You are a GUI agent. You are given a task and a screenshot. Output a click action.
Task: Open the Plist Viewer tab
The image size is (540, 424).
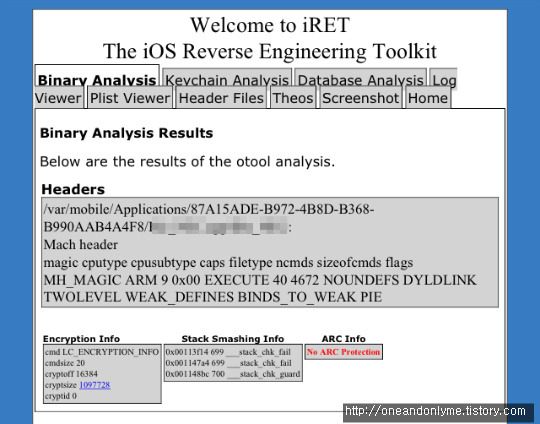click(x=130, y=98)
